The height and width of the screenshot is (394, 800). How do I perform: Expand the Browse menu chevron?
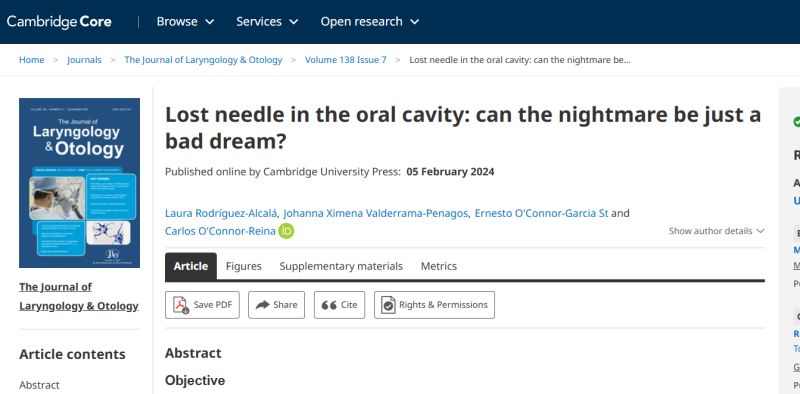point(210,22)
